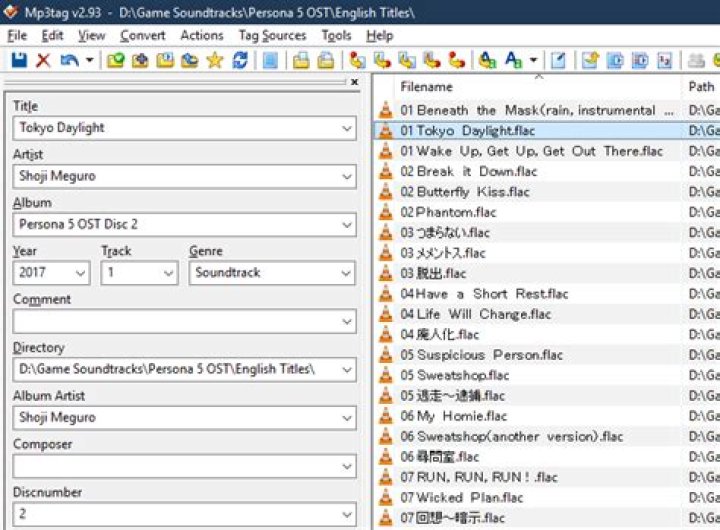Select file '02 Butterfly Kiss.flac'
This screenshot has height=530, width=720.
pyautogui.click(x=465, y=192)
